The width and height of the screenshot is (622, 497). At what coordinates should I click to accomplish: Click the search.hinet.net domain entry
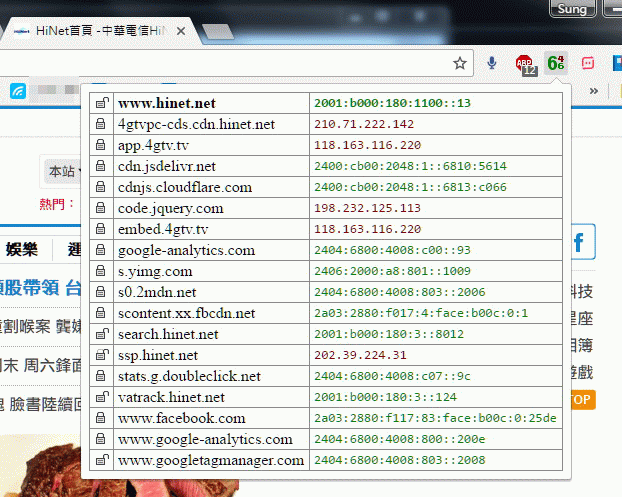tap(168, 335)
